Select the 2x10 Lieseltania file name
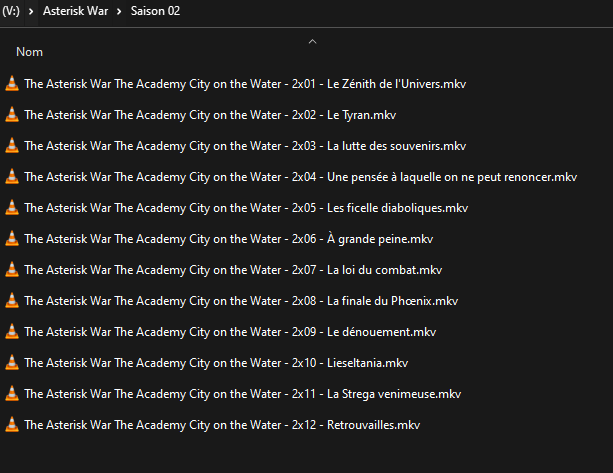 coord(216,363)
